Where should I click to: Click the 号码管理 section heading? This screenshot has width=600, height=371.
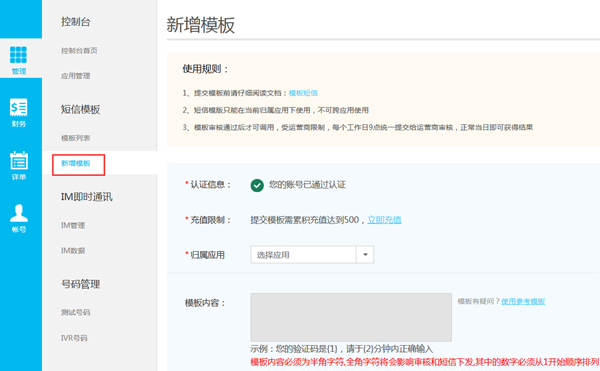[x=80, y=284]
